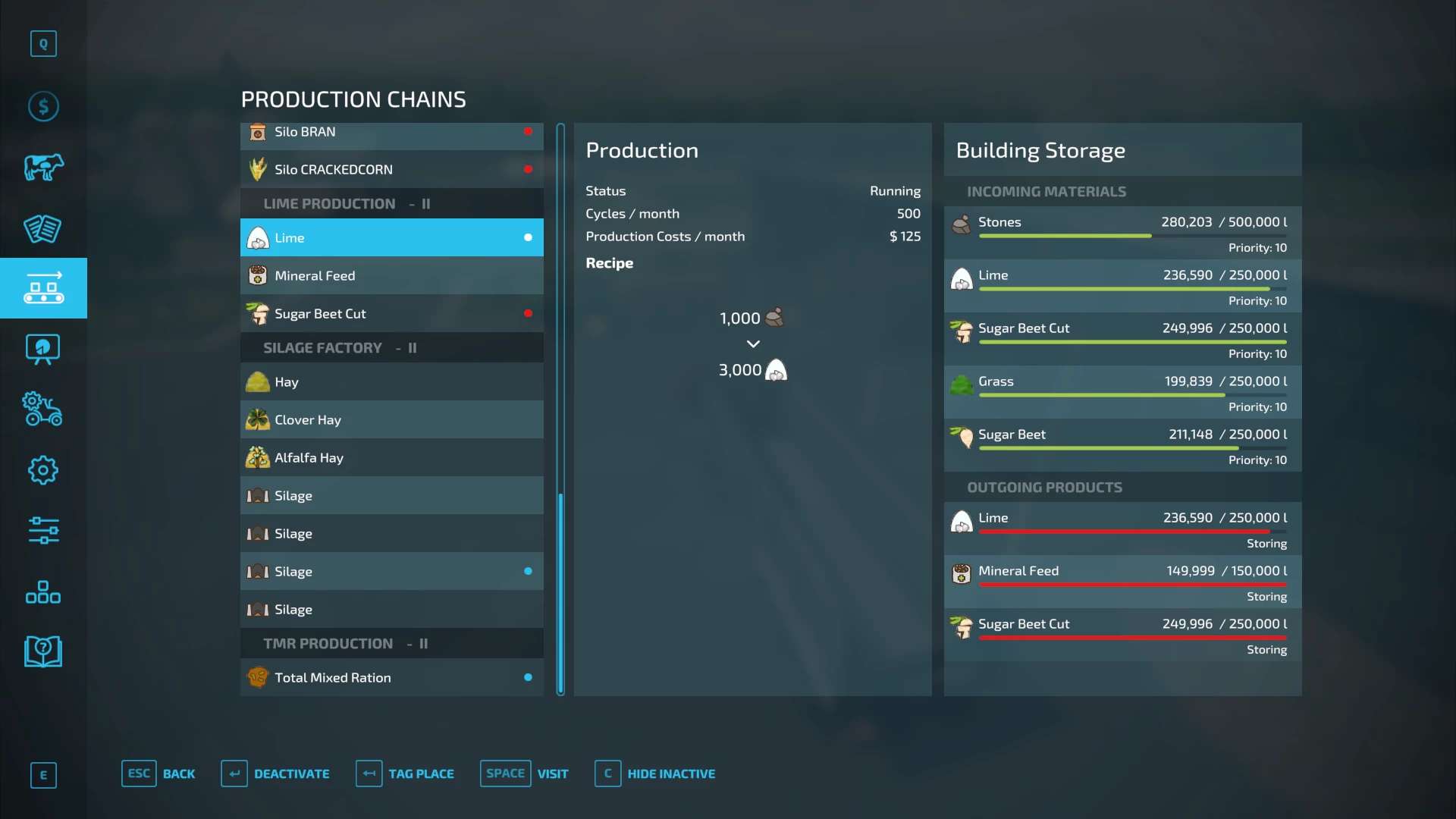Open the vehicles tractor gear icon page

[x=43, y=409]
